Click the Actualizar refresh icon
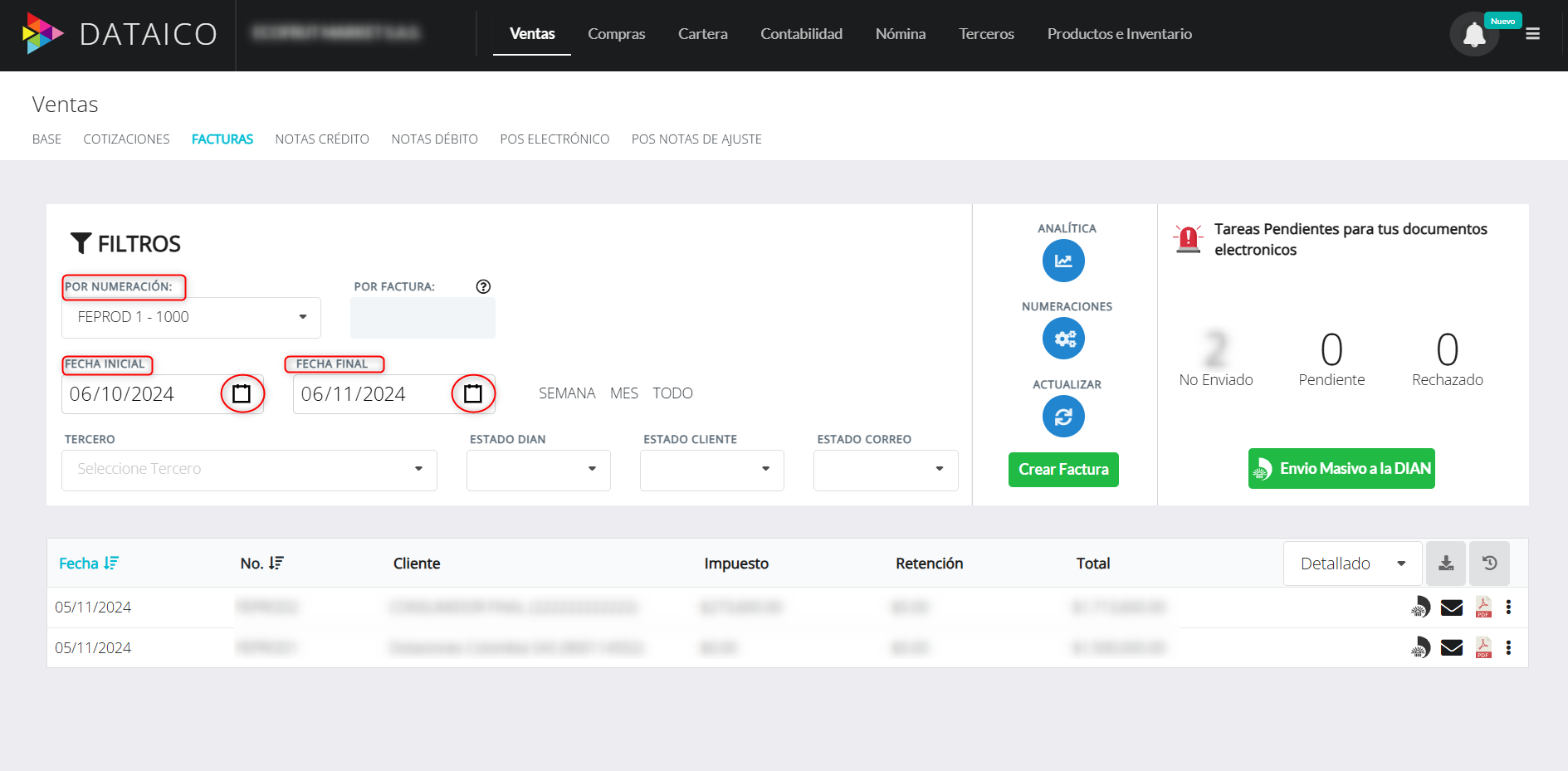The width and height of the screenshot is (1568, 771). 1063,417
